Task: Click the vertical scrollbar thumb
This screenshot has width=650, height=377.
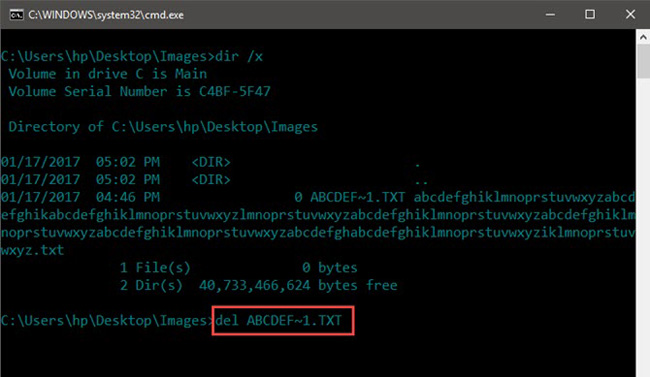Action: [x=643, y=61]
